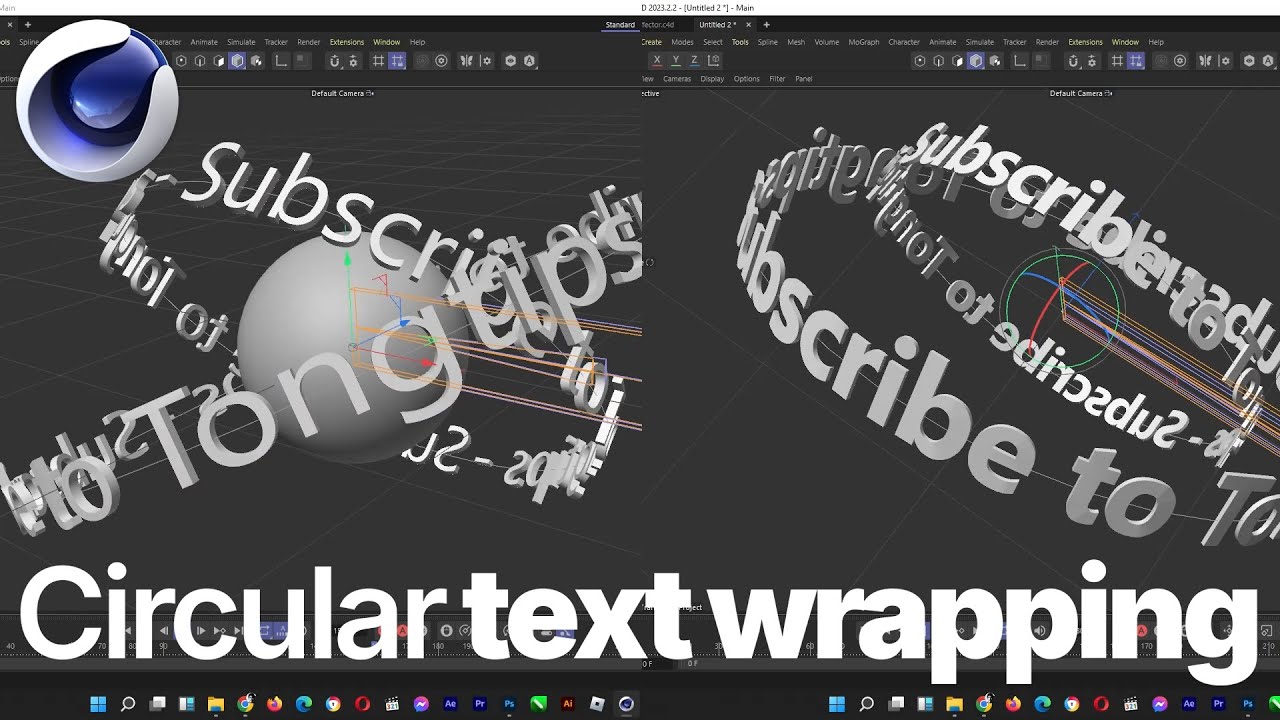This screenshot has height=720, width=1280.
Task: Open Modes menu in right window
Action: click(682, 42)
